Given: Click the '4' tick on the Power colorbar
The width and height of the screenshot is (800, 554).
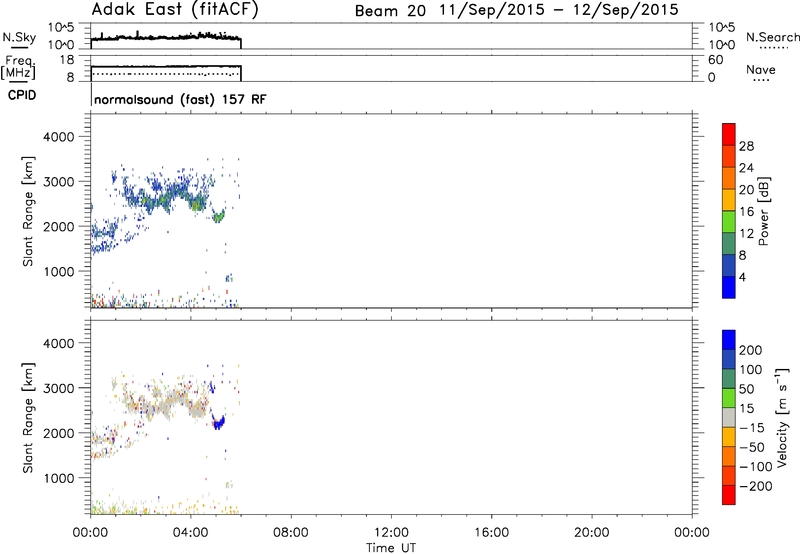Looking at the screenshot, I should [742, 277].
